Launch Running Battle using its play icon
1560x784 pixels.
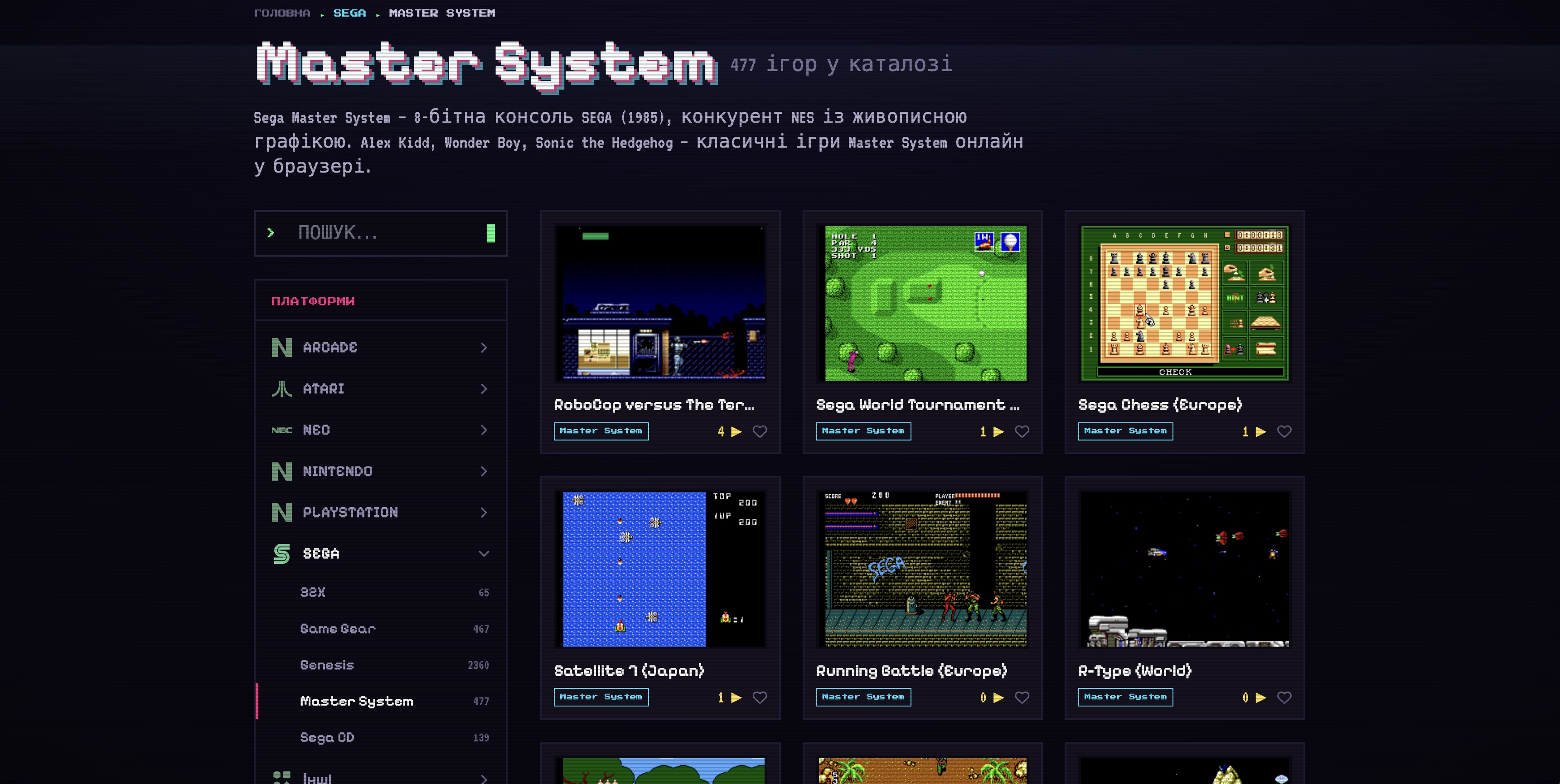[998, 697]
